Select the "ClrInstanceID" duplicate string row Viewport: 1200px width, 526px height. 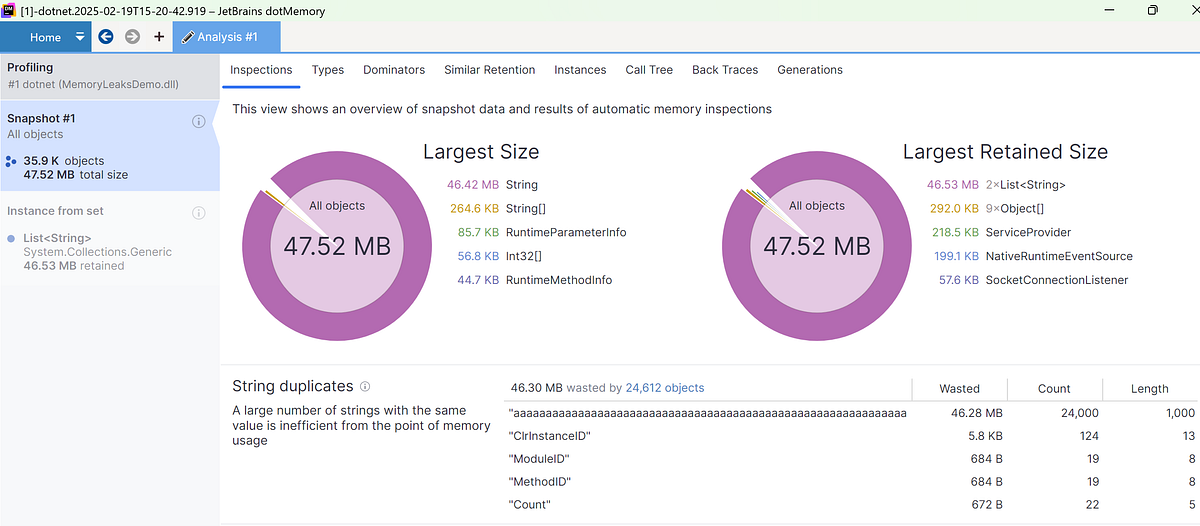coord(550,436)
